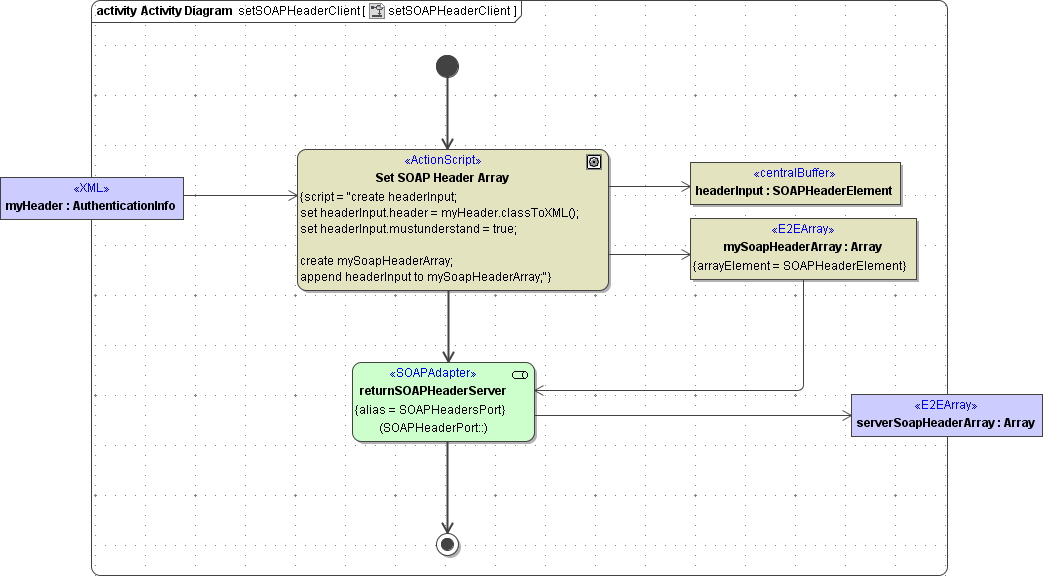The image size is (1043, 576).
Task: Click the gear icon on Set SOAP Header Array
Action: coord(594,161)
